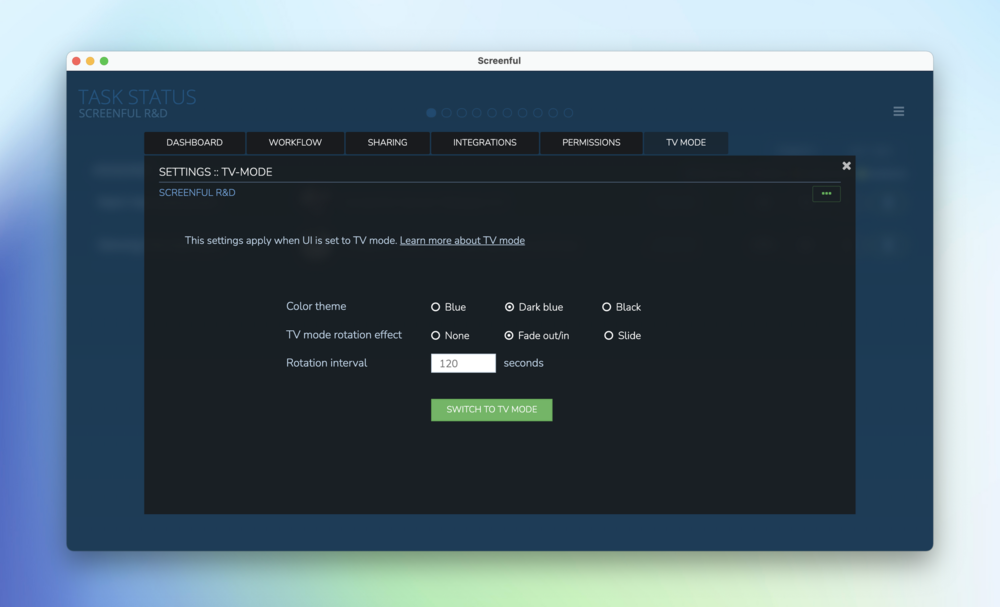Open the green three-dots options button

pyautogui.click(x=826, y=193)
